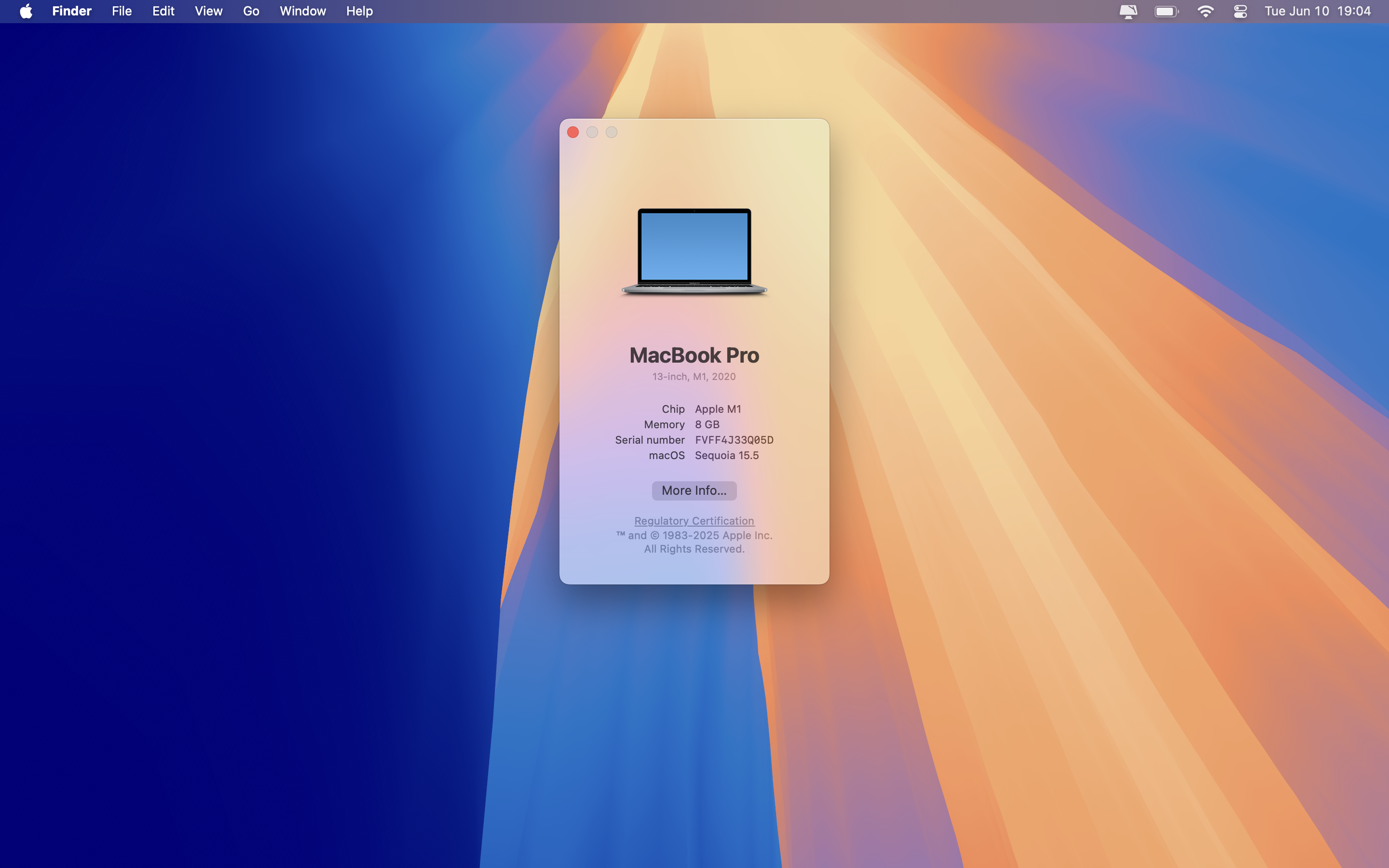Open the Wi-Fi status menu
This screenshot has height=868, width=1389.
click(x=1205, y=12)
